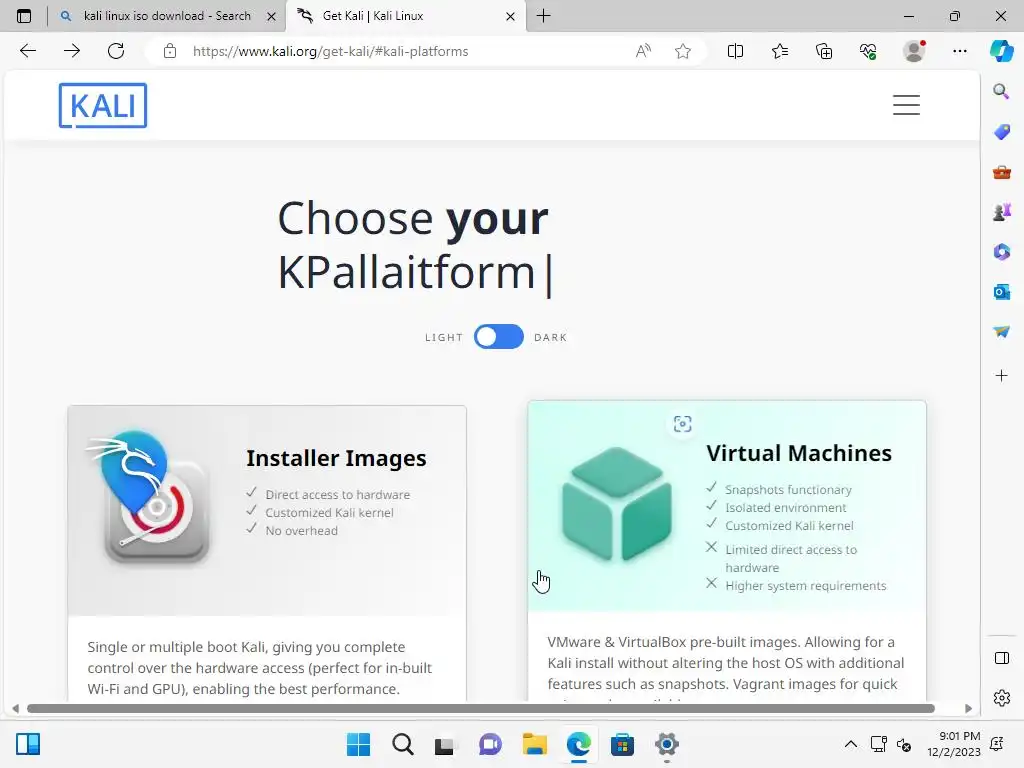Click the Virtual Machines cube illustration

pos(616,504)
